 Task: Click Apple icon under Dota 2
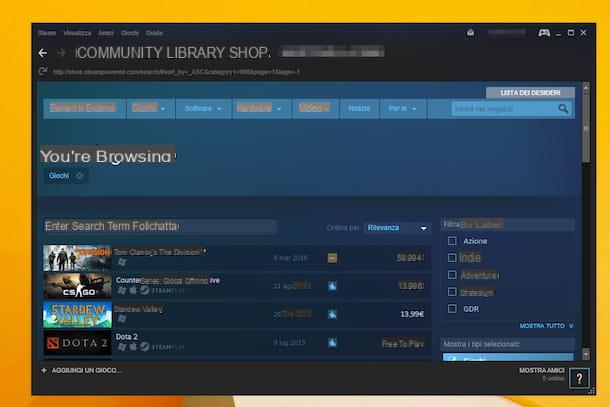pyautogui.click(x=133, y=347)
